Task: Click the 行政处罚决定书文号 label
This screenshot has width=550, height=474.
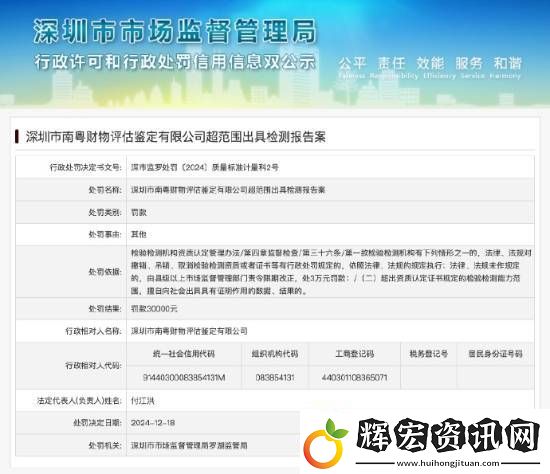Action: (86, 167)
